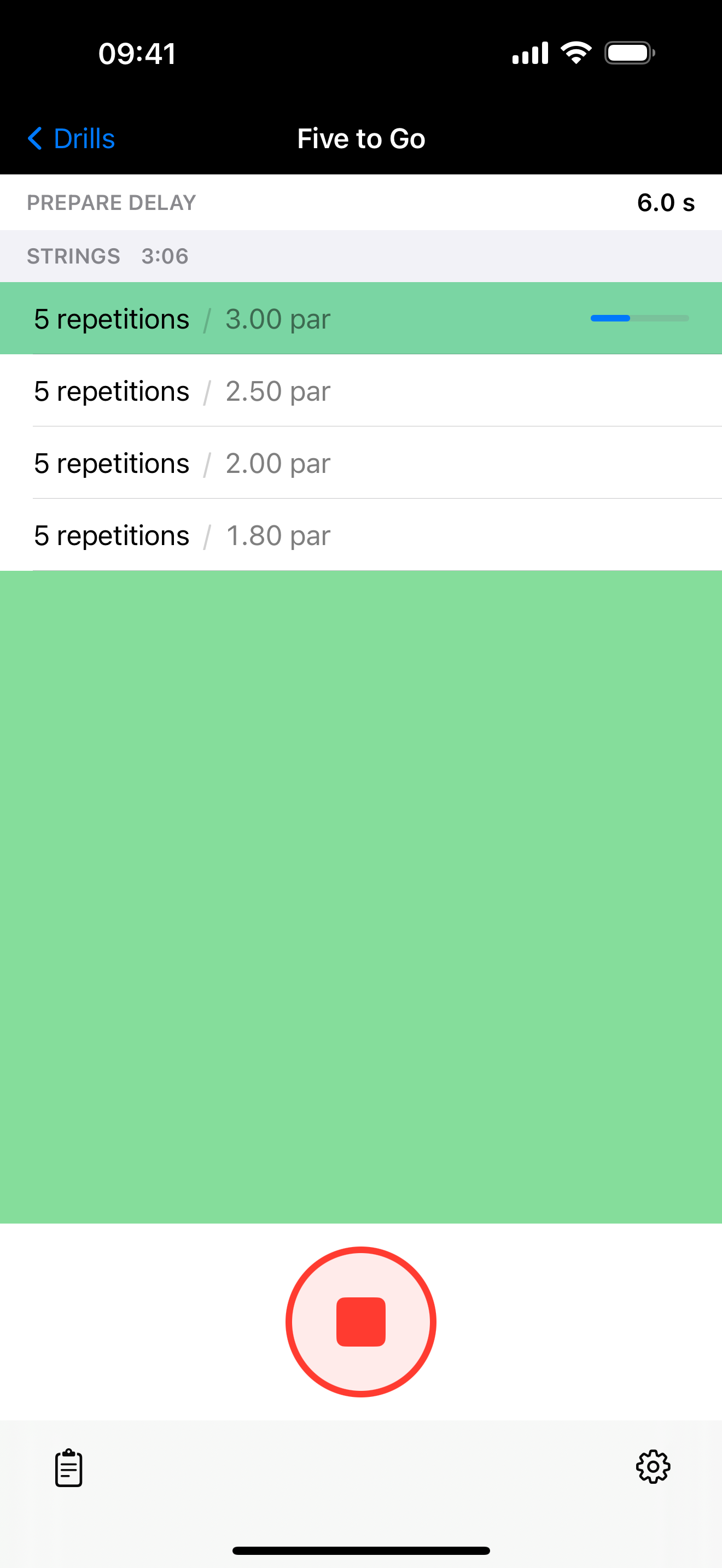
Task: Open the clipboard log icon
Action: [69, 1467]
